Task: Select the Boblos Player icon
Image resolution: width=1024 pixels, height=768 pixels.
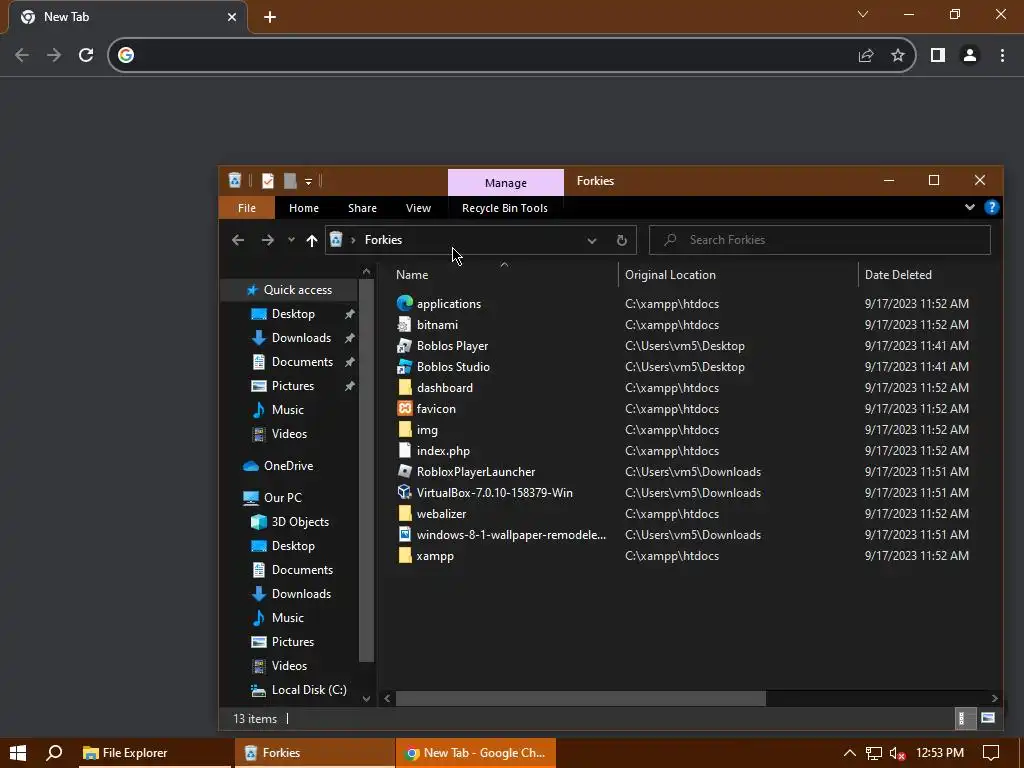Action: click(405, 345)
